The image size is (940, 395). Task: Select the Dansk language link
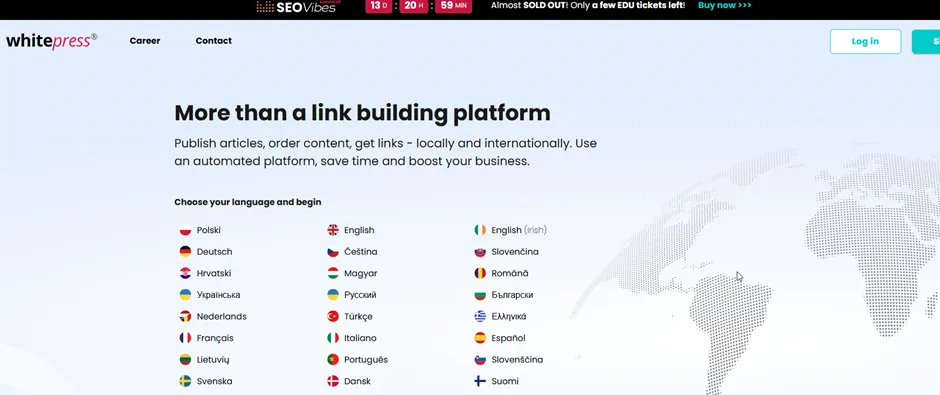tap(357, 381)
